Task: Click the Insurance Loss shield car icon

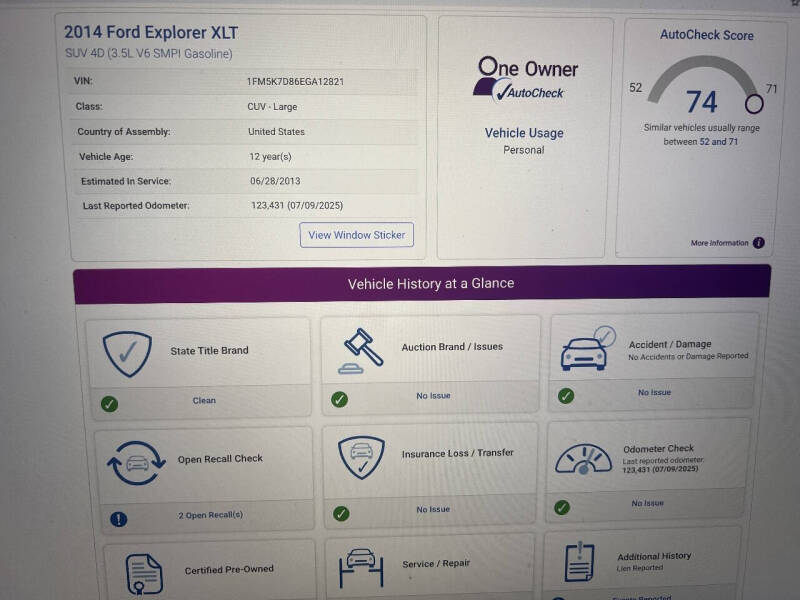Action: 361,457
